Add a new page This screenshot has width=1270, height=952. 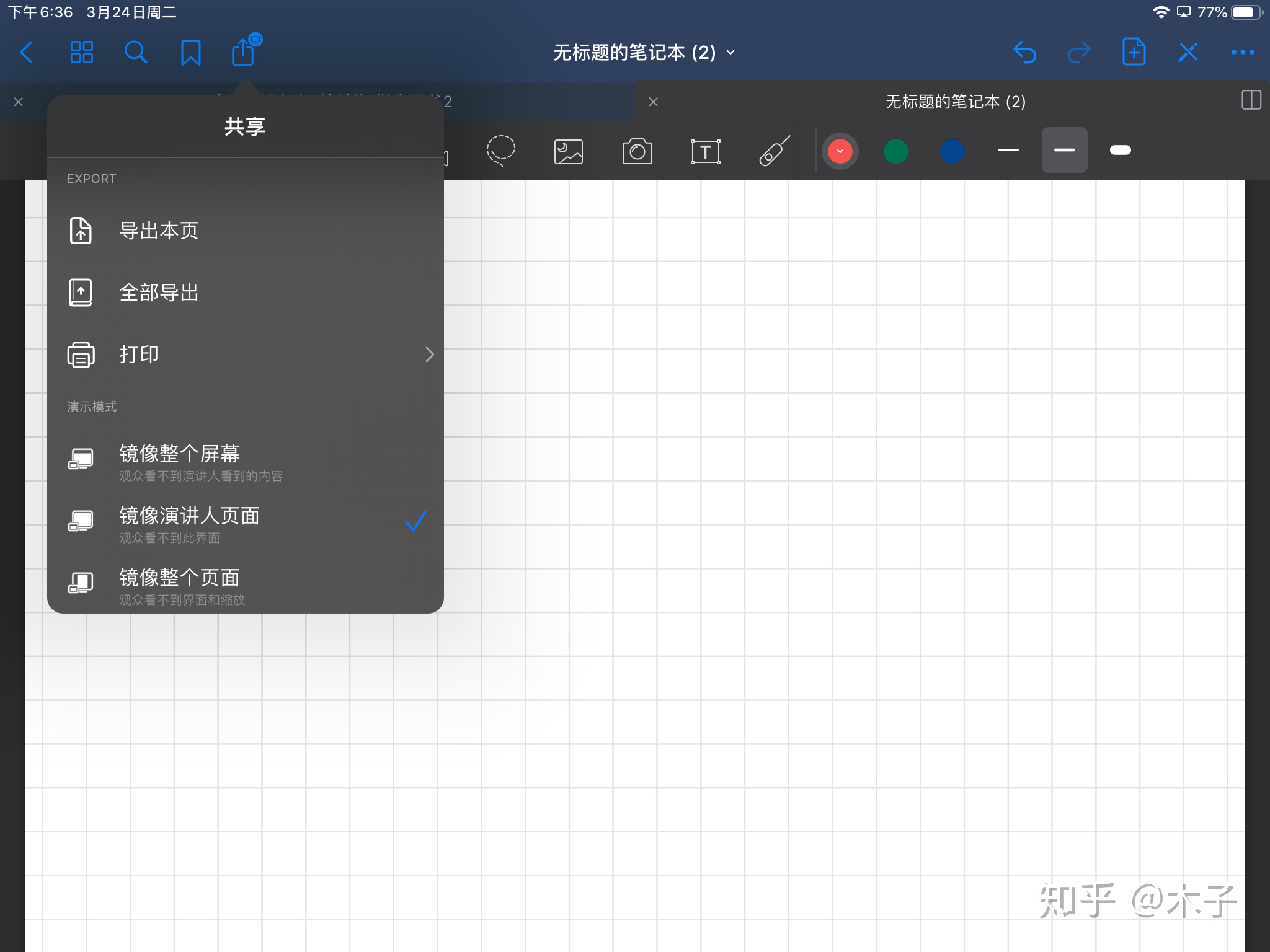pyautogui.click(x=1134, y=52)
